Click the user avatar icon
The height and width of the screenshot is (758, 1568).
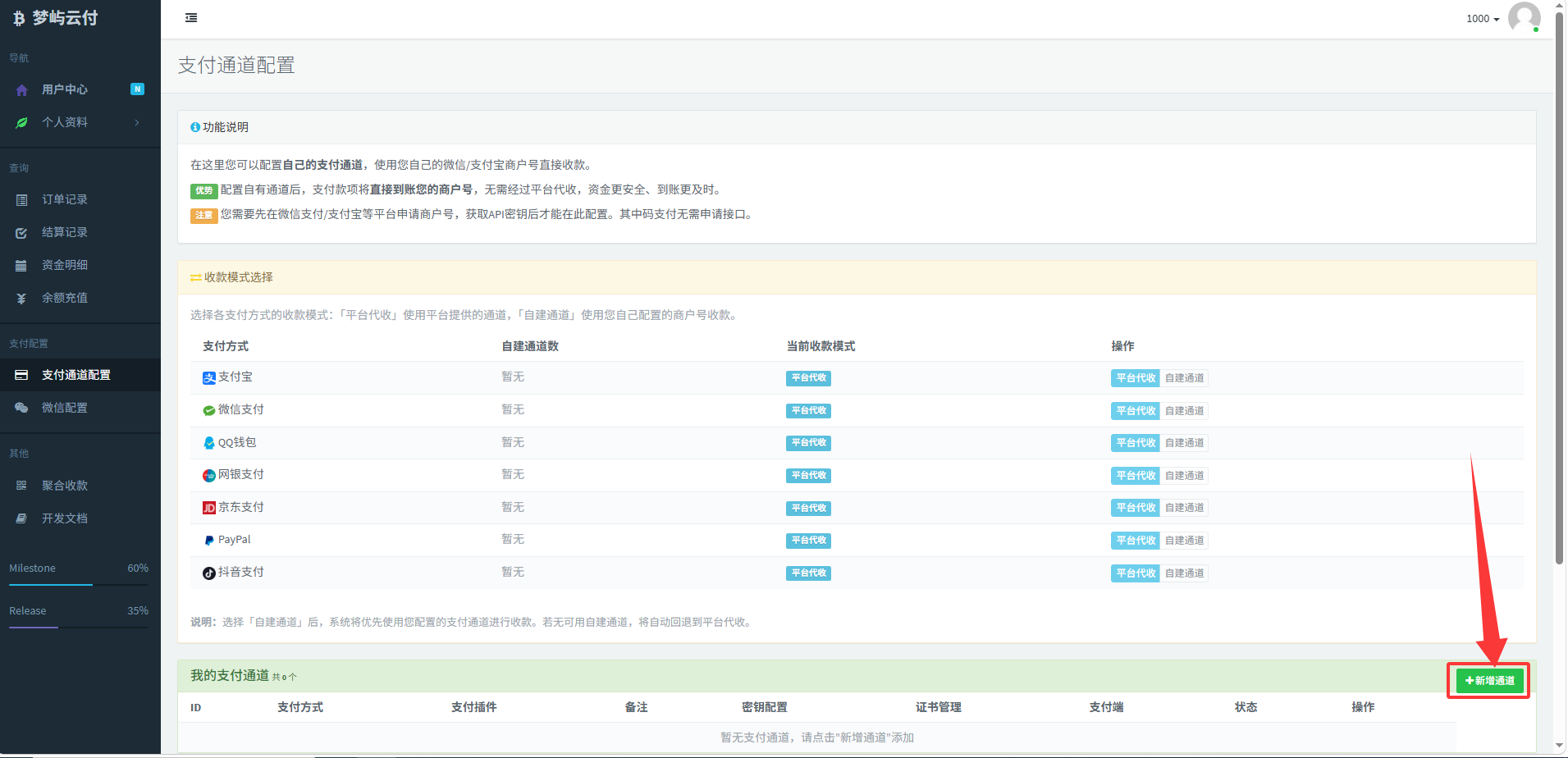tap(1524, 18)
